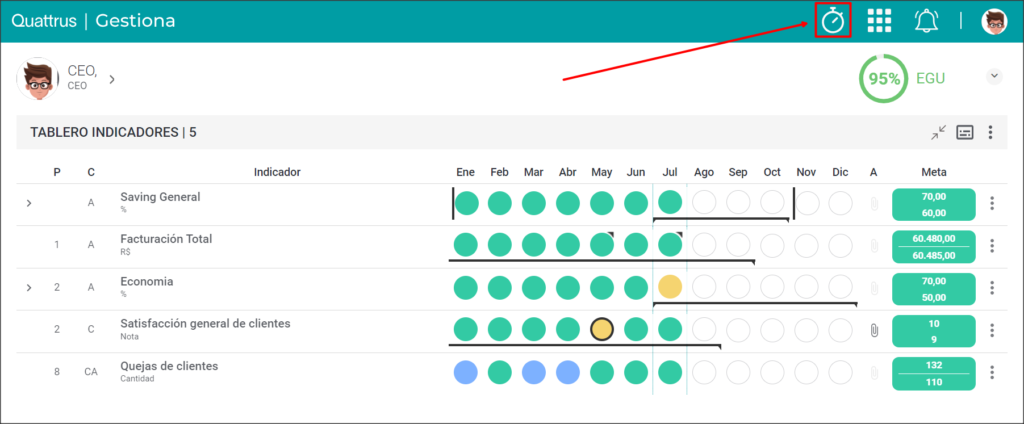Select empty October circle for Saving General
The width and height of the screenshot is (1024, 424).
click(772, 203)
